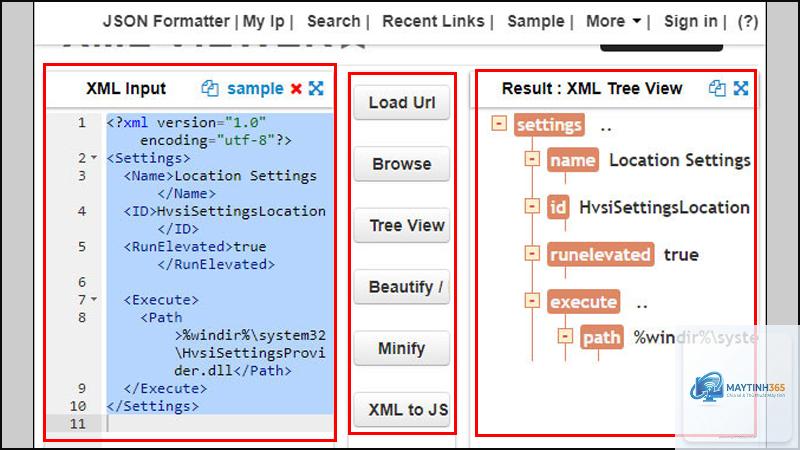Click the Sign in link
The width and height of the screenshot is (800, 450).
[x=690, y=21]
